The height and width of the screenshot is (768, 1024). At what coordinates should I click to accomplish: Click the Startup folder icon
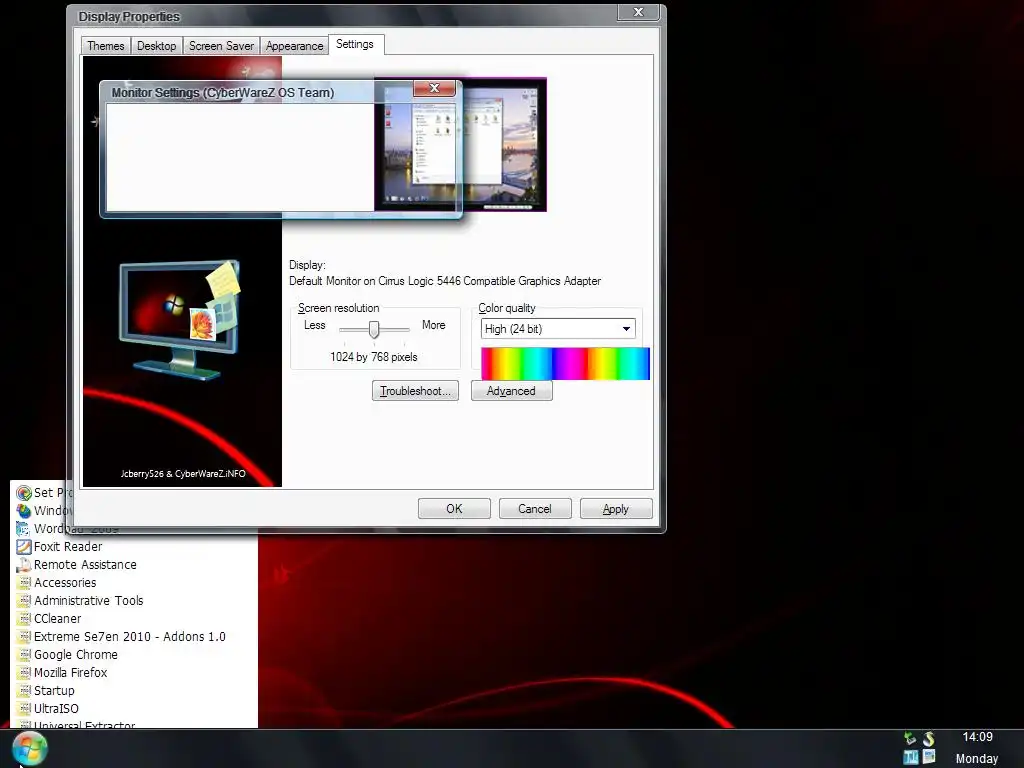(24, 690)
